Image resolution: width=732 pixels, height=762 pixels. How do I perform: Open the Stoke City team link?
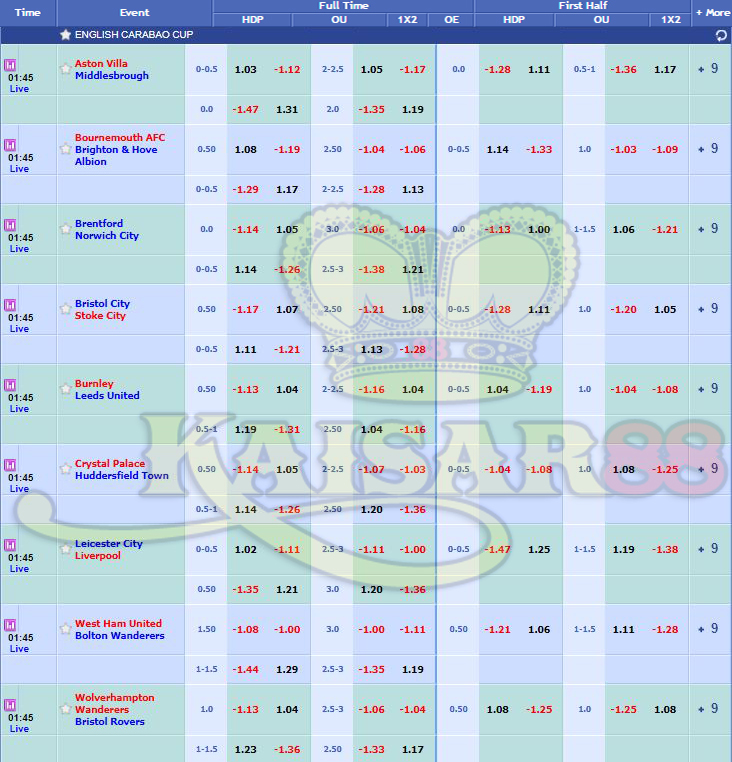tap(100, 316)
